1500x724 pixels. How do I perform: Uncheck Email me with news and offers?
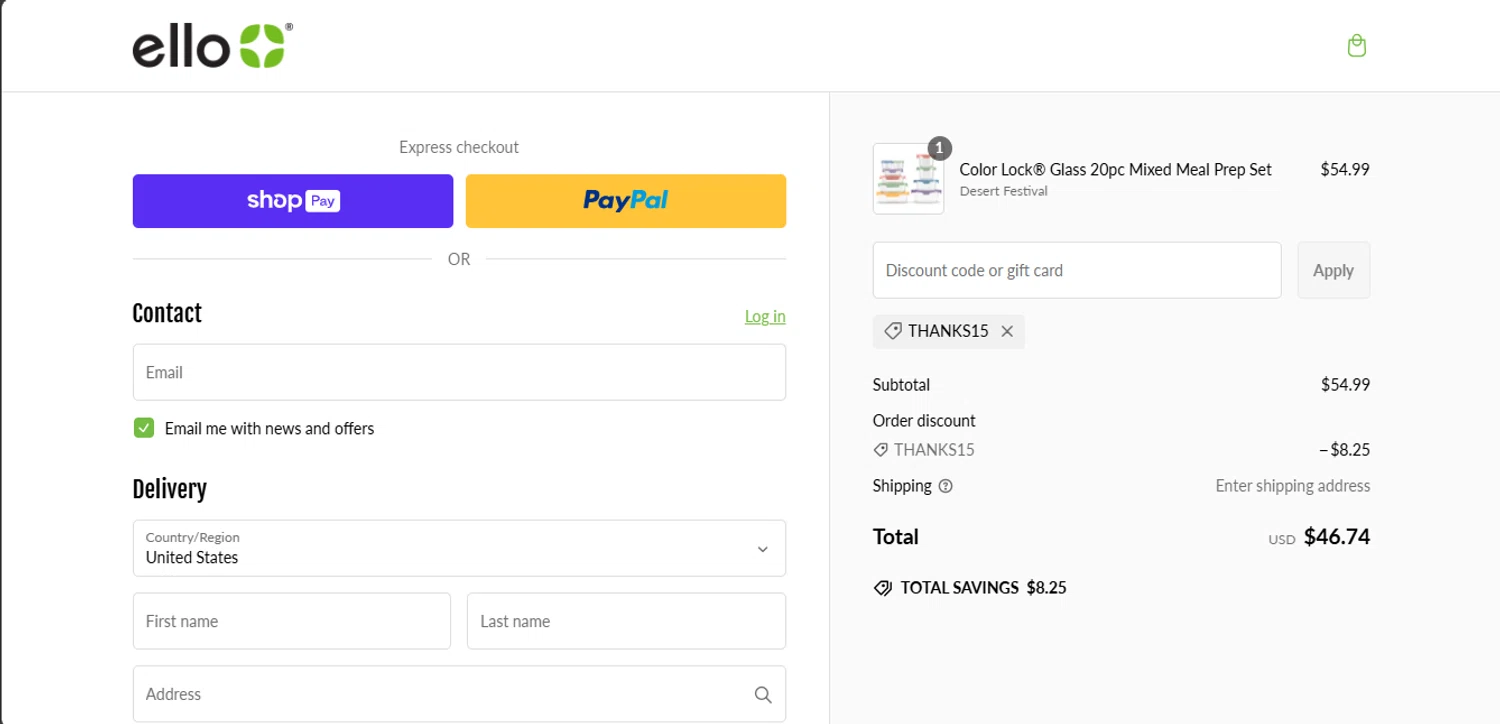pyautogui.click(x=144, y=428)
